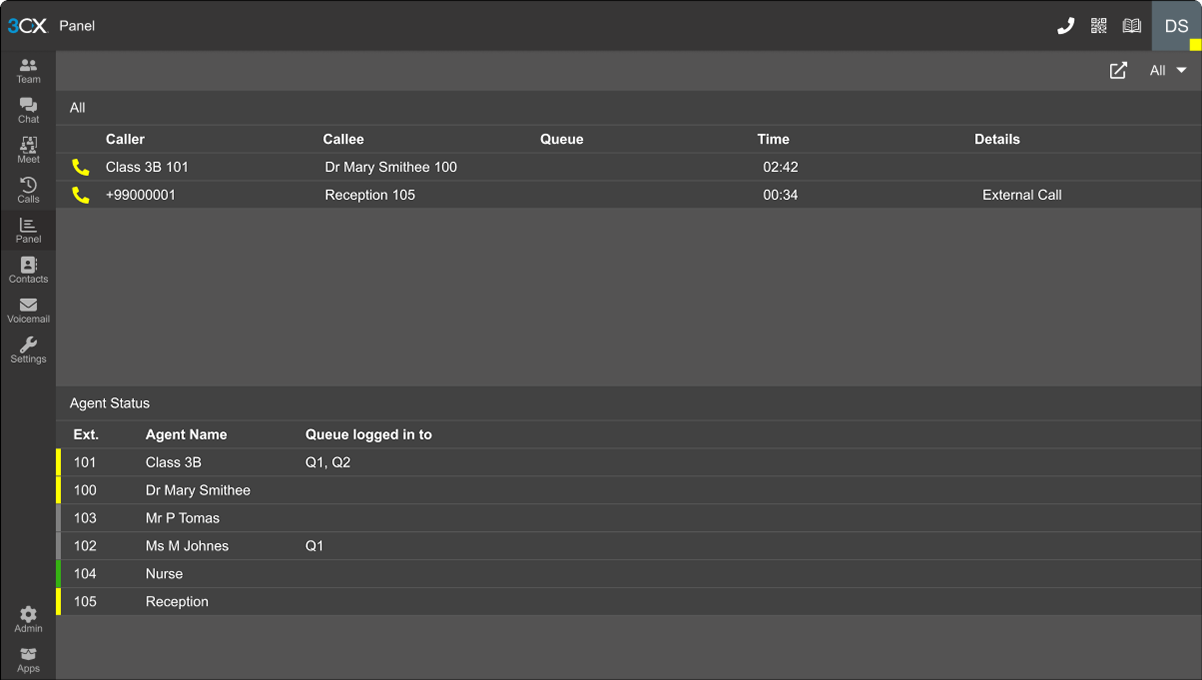
Task: Click the green status bar for Nurse
Action: coord(59,574)
